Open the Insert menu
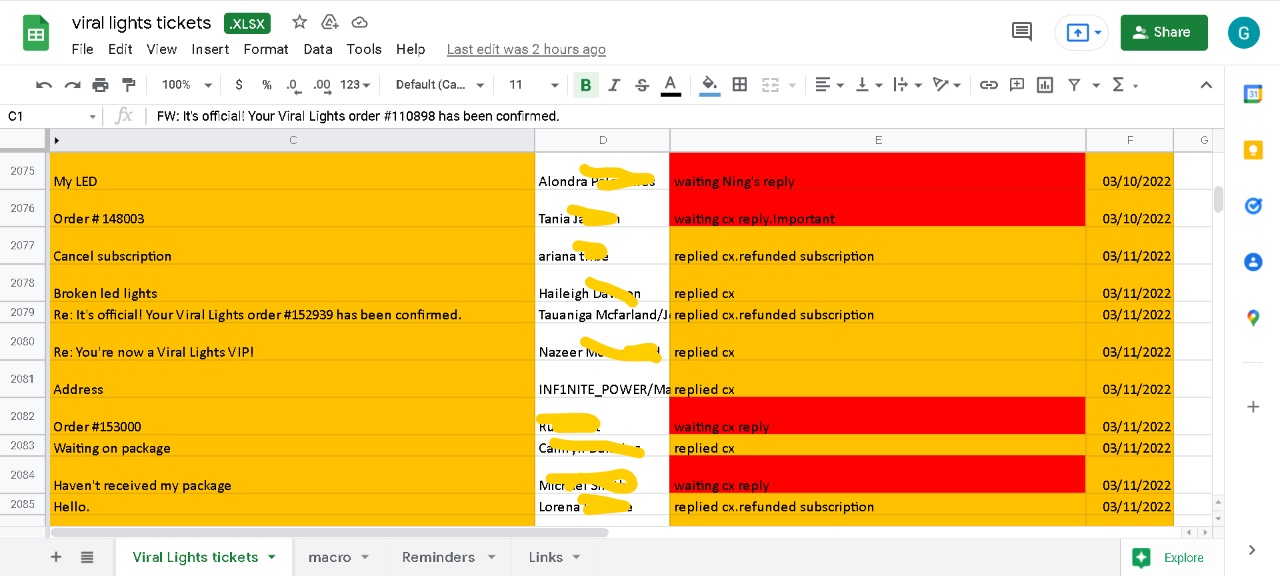This screenshot has height=576, width=1280. coord(210,49)
